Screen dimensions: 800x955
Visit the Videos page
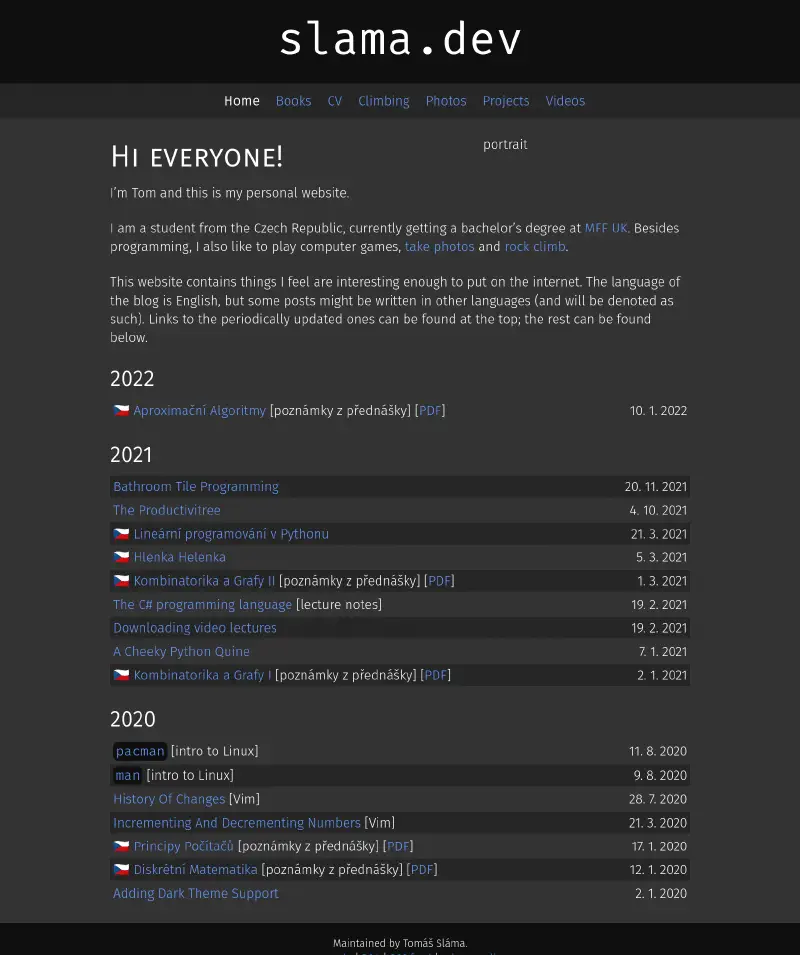(565, 101)
